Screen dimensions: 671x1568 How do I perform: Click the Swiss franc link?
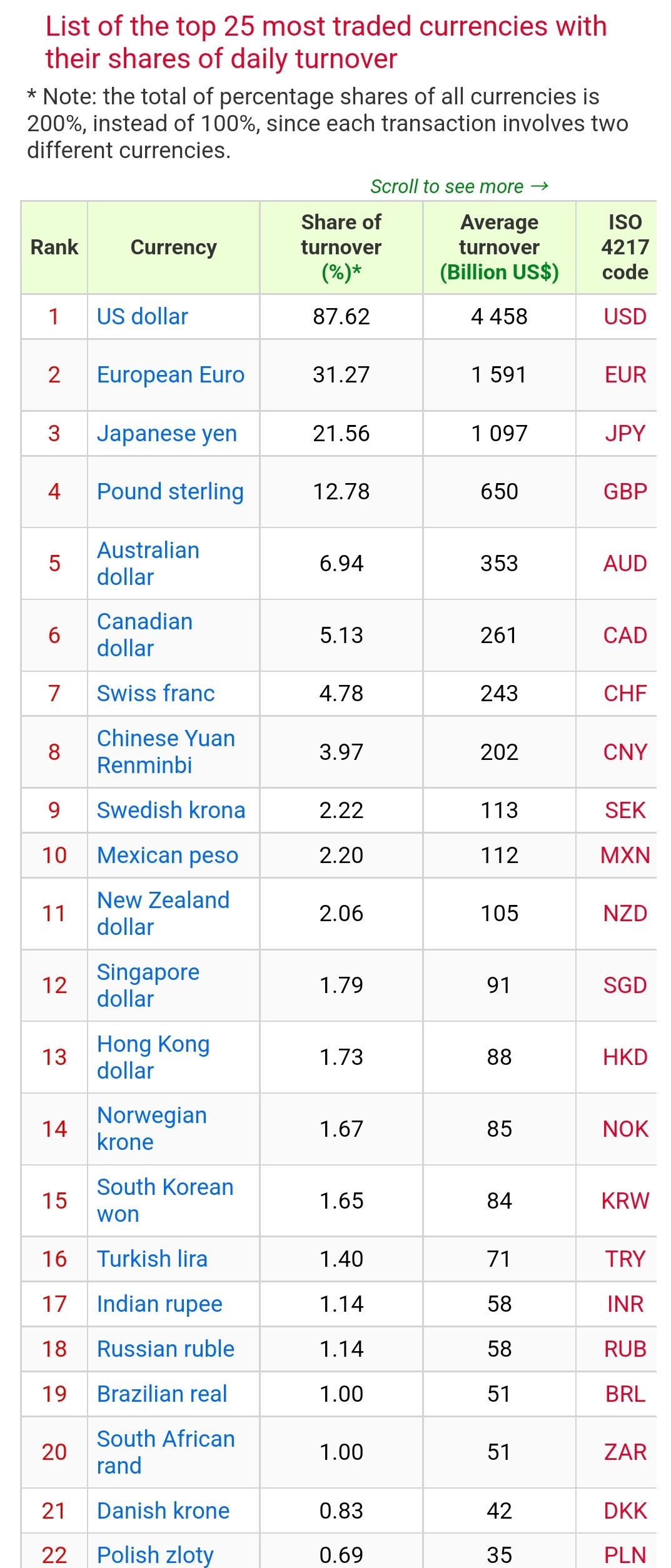point(156,693)
